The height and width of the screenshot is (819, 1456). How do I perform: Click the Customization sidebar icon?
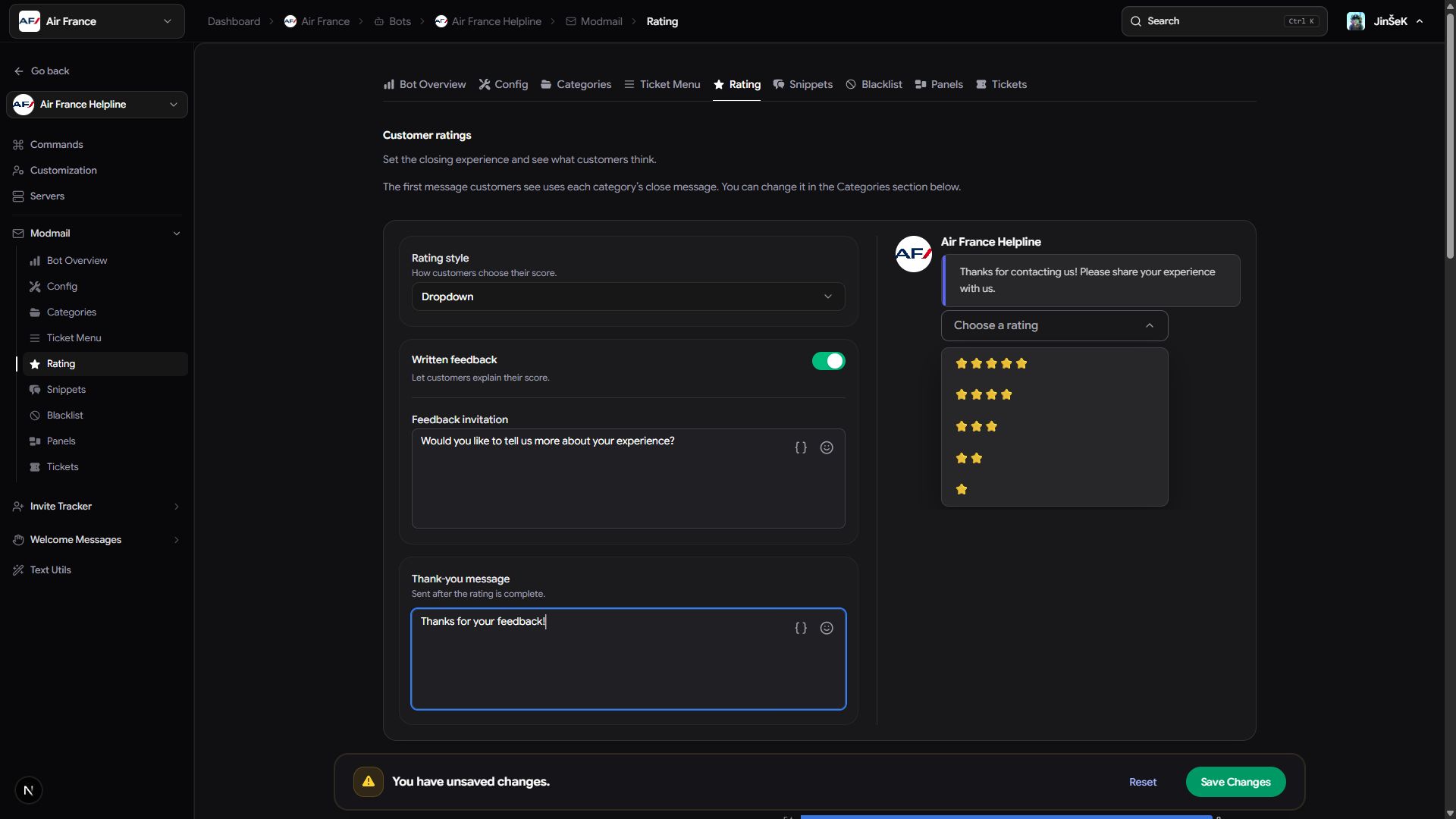(18, 171)
